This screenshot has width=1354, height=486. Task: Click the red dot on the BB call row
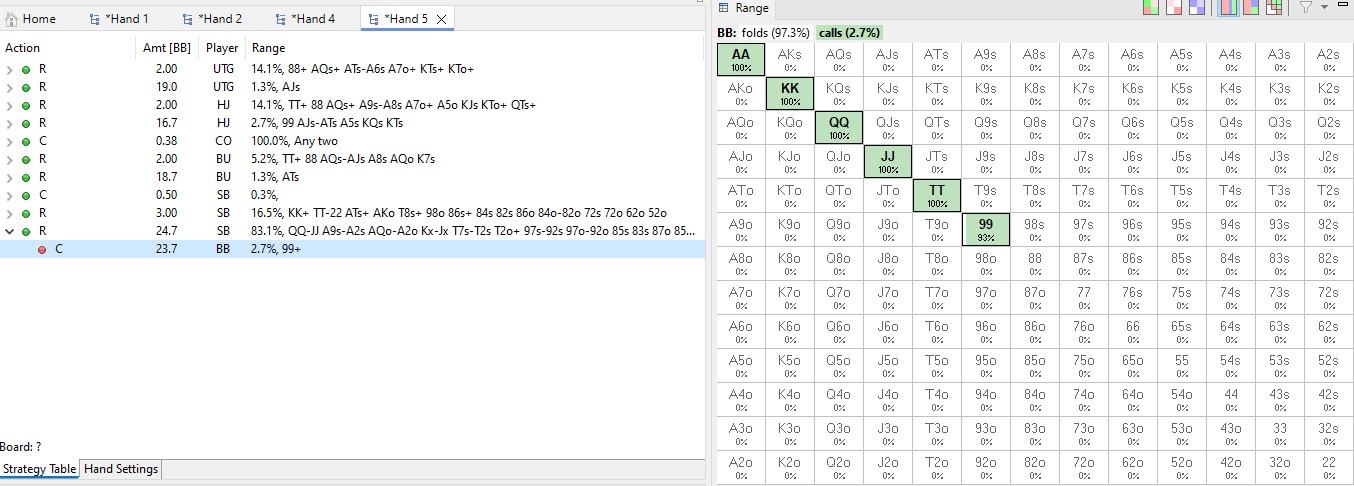click(x=42, y=249)
